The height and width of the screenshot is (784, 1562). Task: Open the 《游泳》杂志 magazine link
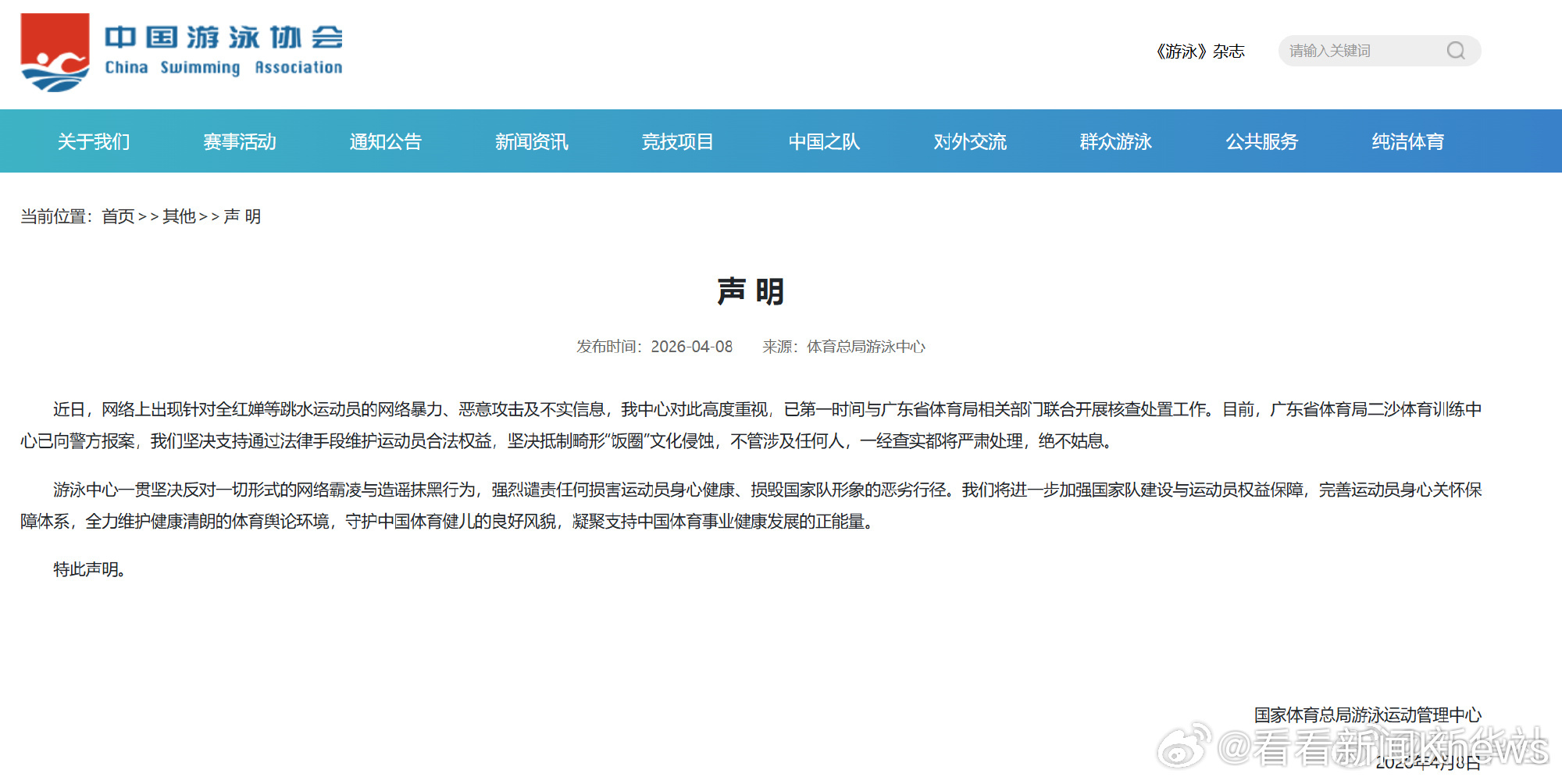1200,52
